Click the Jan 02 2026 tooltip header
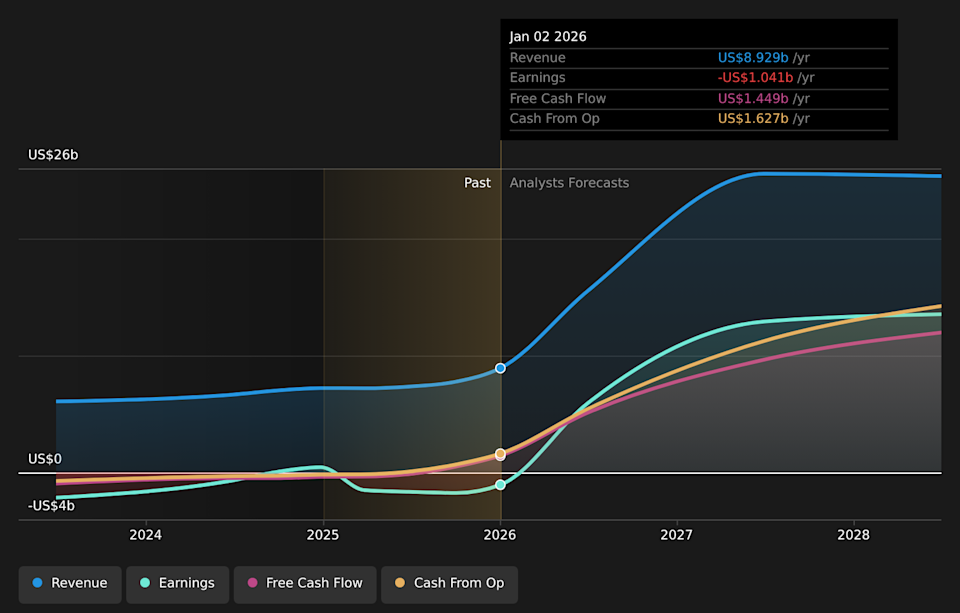This screenshot has height=613, width=960. (x=549, y=36)
